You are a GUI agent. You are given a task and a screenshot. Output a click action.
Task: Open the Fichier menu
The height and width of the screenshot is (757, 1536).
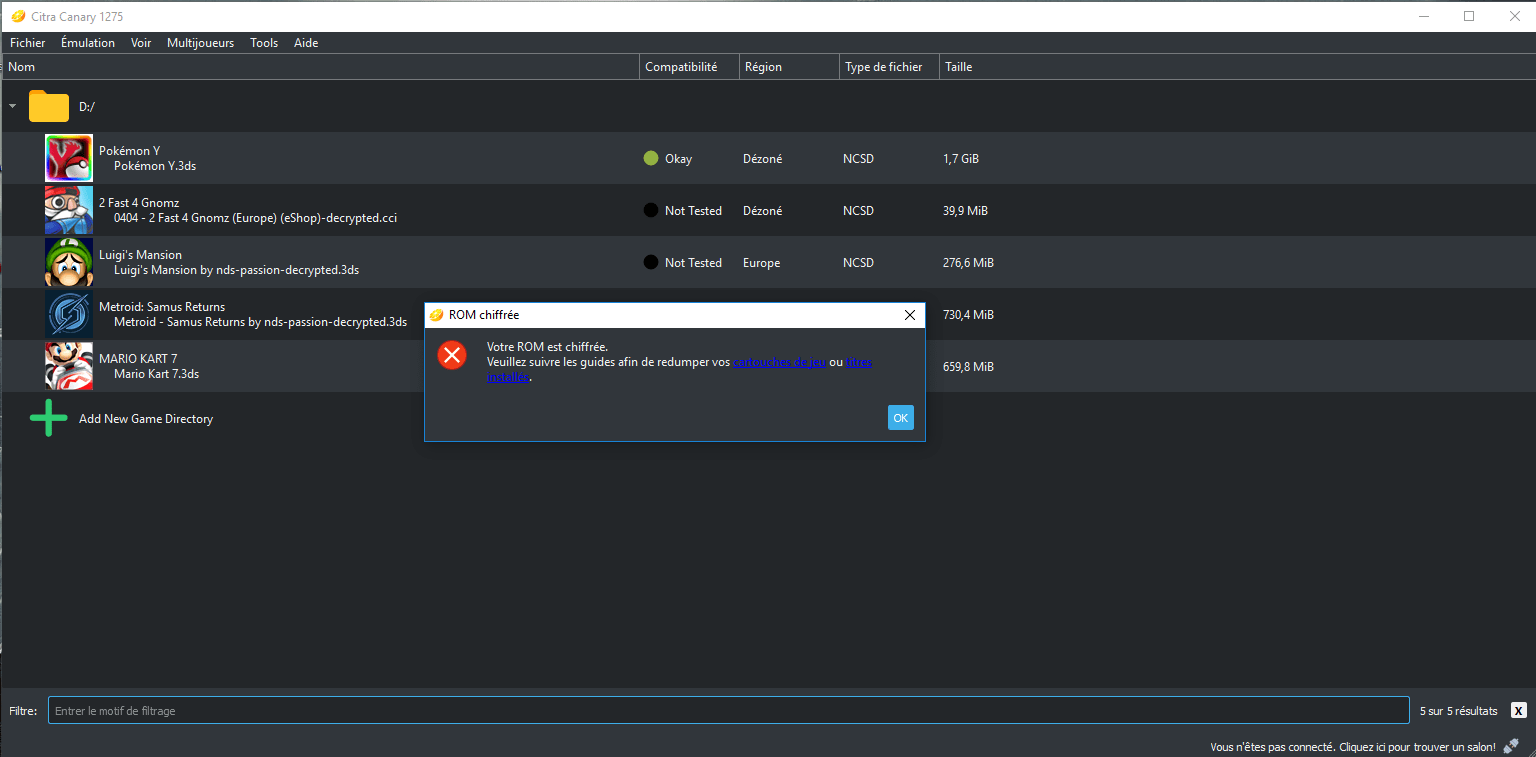point(28,43)
